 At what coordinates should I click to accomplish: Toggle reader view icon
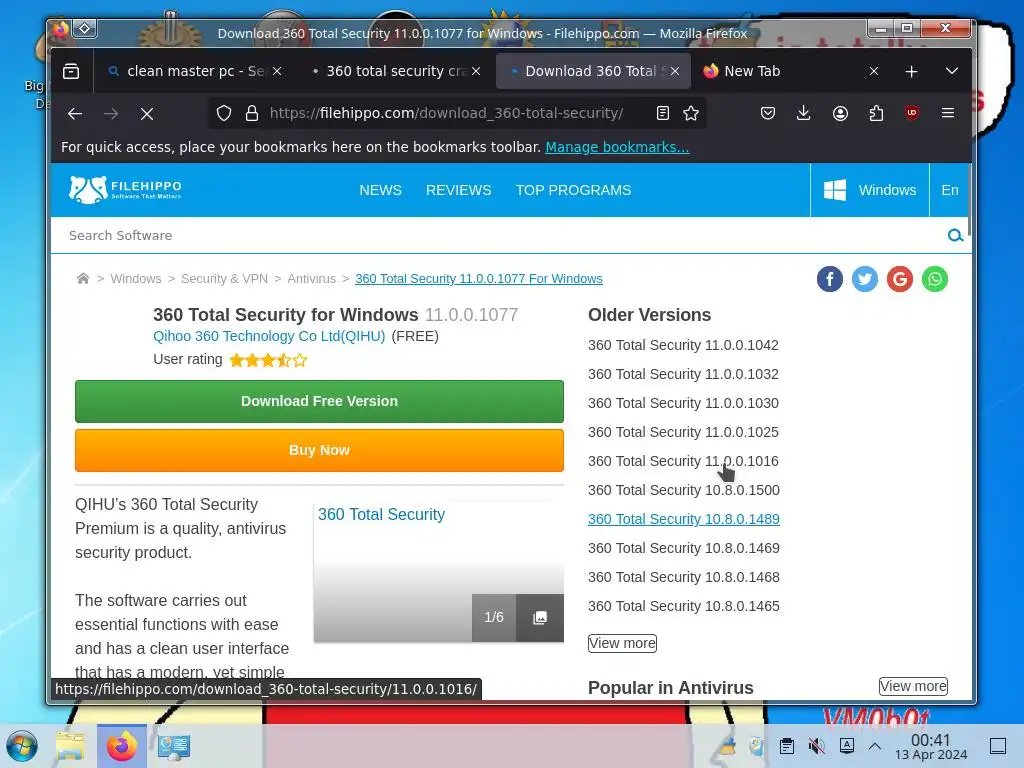point(663,113)
